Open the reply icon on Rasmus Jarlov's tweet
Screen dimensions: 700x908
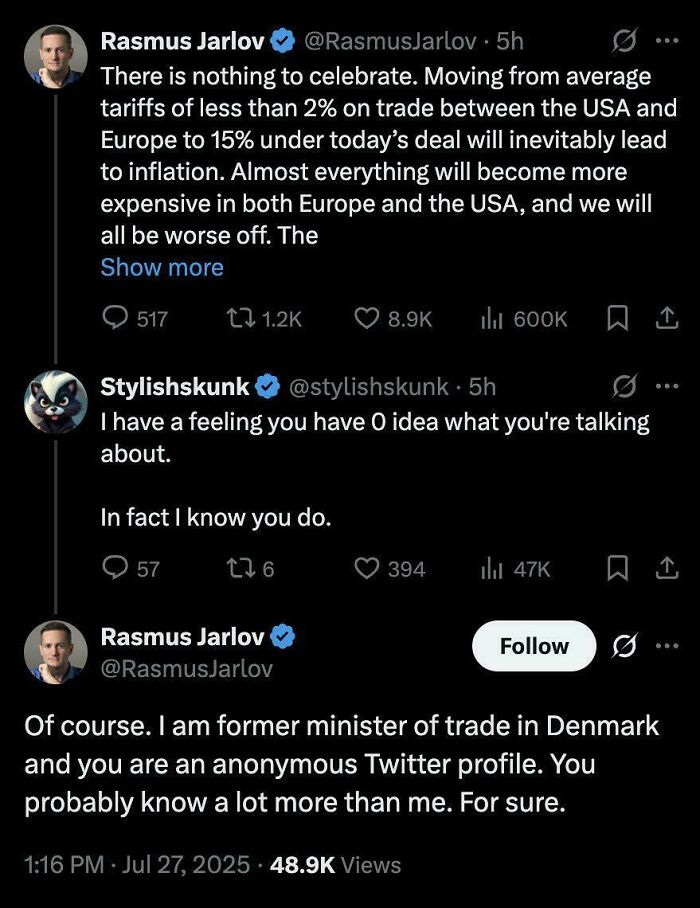point(113,318)
